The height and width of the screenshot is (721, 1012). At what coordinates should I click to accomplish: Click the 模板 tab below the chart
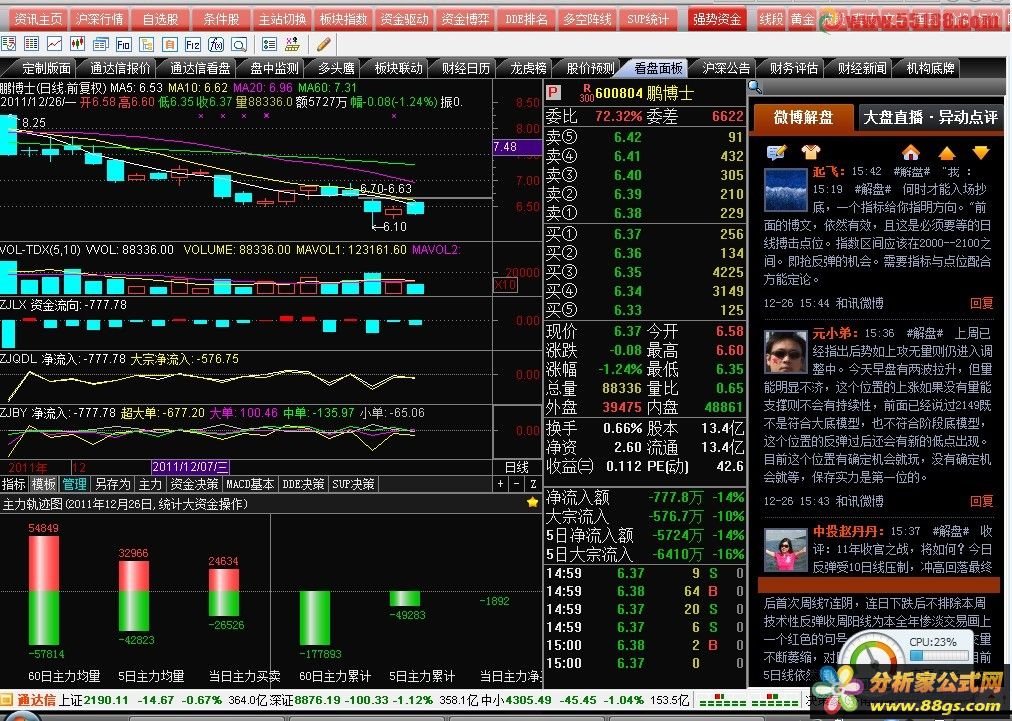[44, 484]
